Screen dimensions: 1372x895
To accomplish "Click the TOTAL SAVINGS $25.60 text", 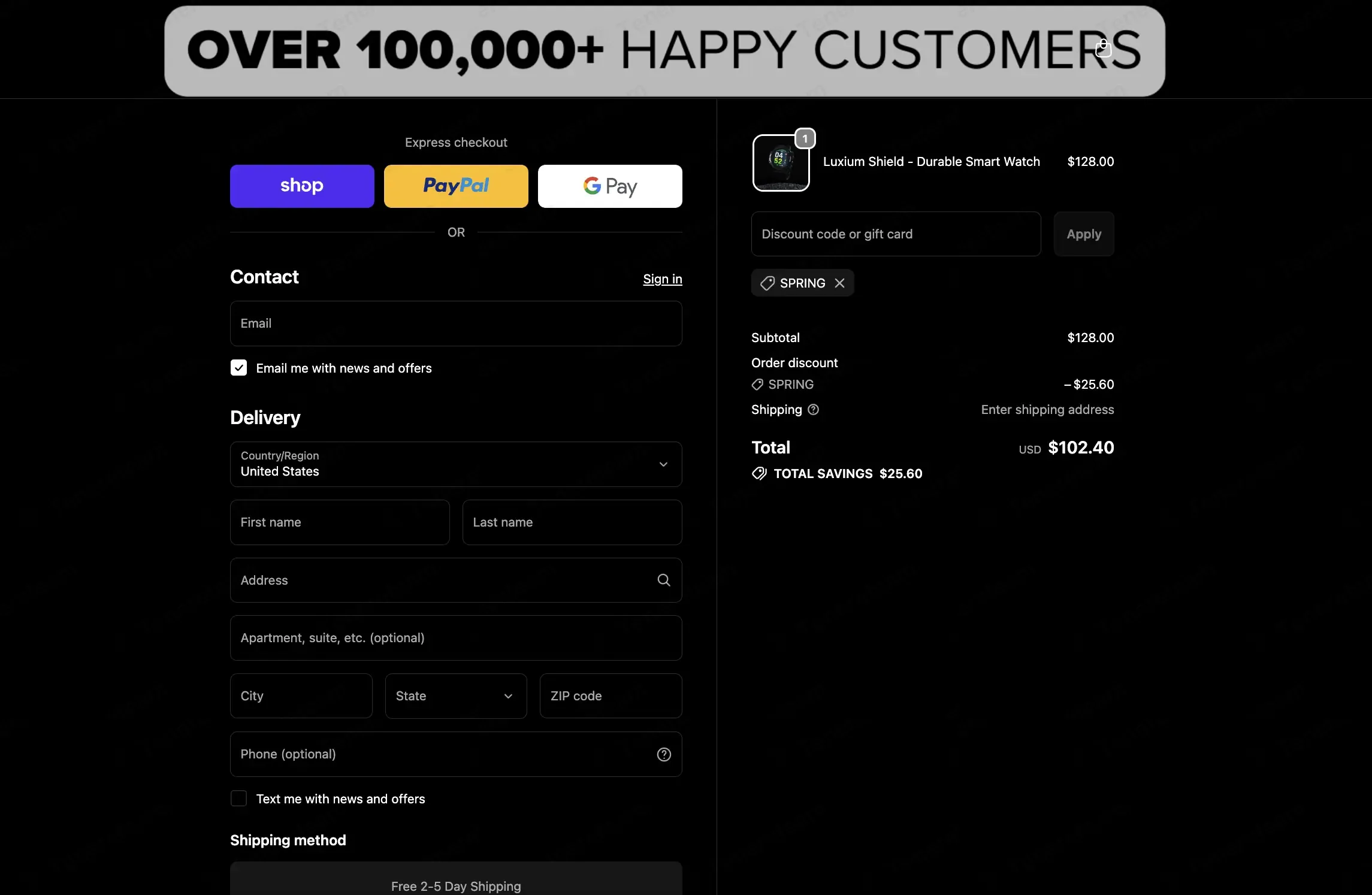I will (x=848, y=474).
